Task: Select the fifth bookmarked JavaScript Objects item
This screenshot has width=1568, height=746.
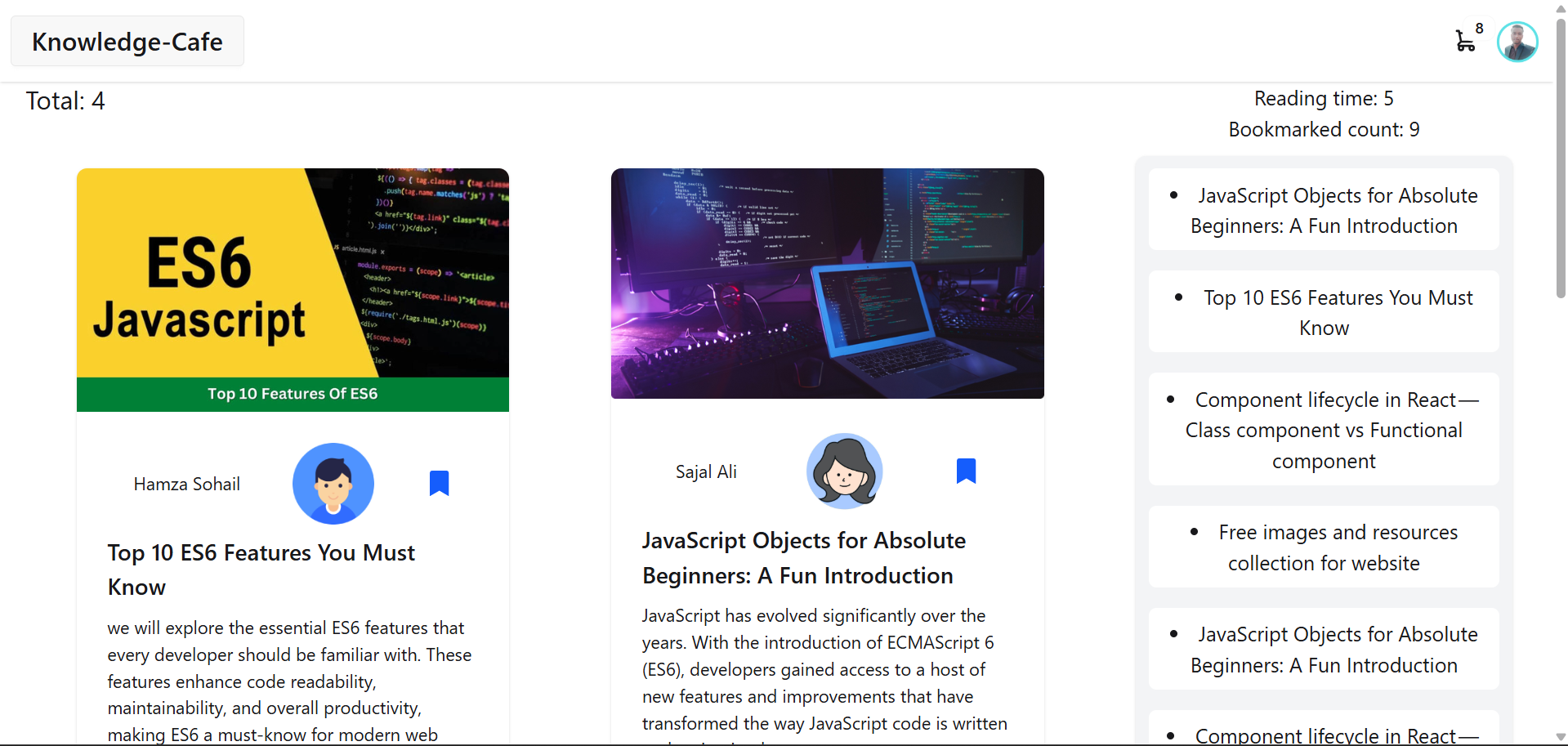Action: click(1324, 650)
